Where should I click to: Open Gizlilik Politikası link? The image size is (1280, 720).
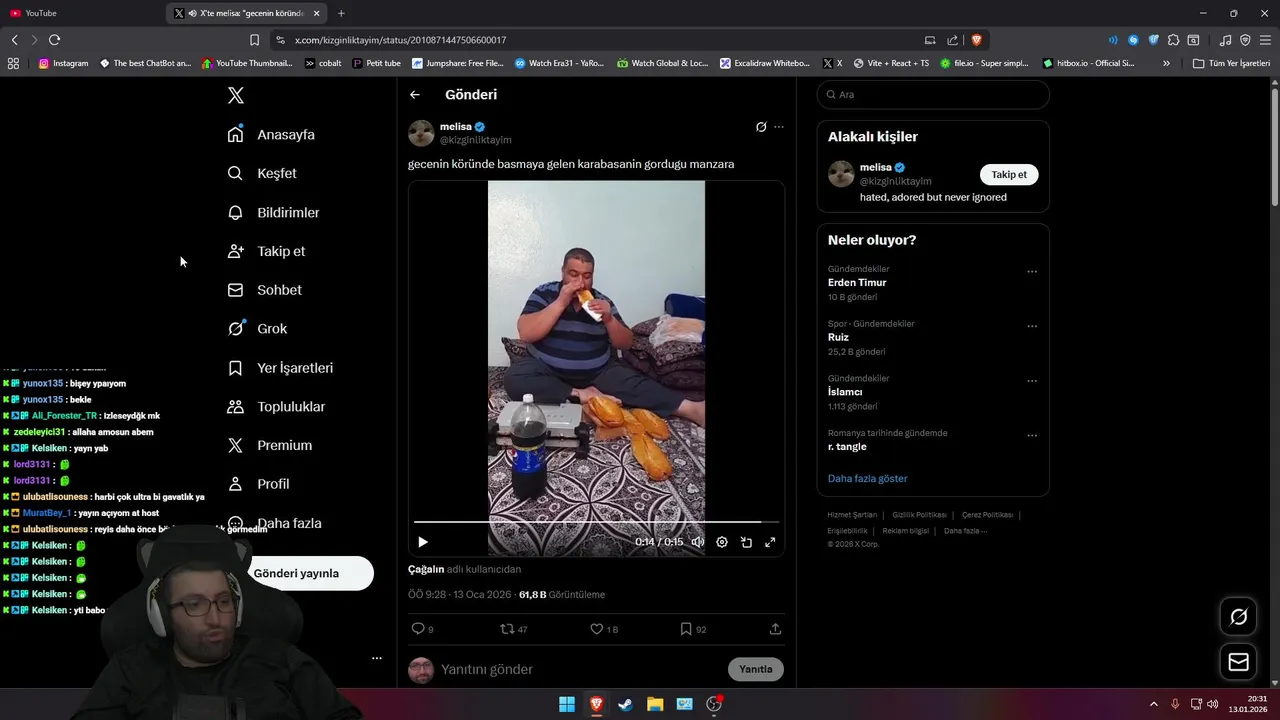(x=919, y=515)
